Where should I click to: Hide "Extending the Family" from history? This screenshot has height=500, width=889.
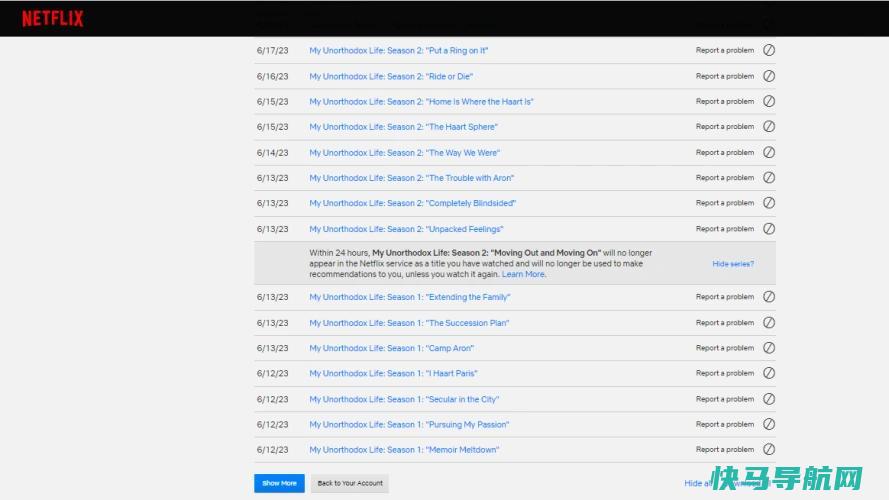pyautogui.click(x=769, y=297)
